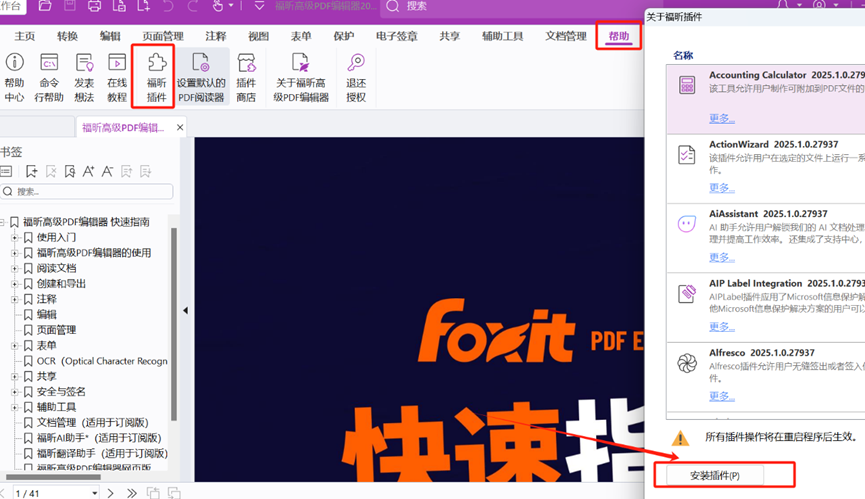The height and width of the screenshot is (499, 865).
Task: Click 更多 link under Accounting Calculator
Action: click(x=722, y=119)
